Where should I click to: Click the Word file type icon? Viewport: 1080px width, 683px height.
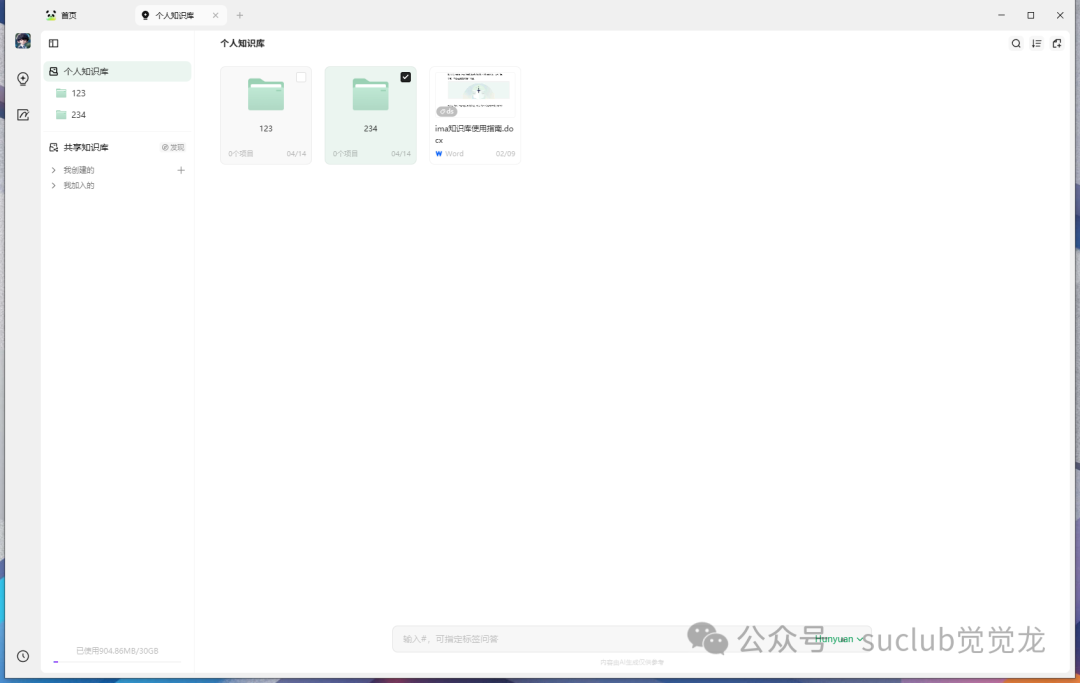[439, 154]
